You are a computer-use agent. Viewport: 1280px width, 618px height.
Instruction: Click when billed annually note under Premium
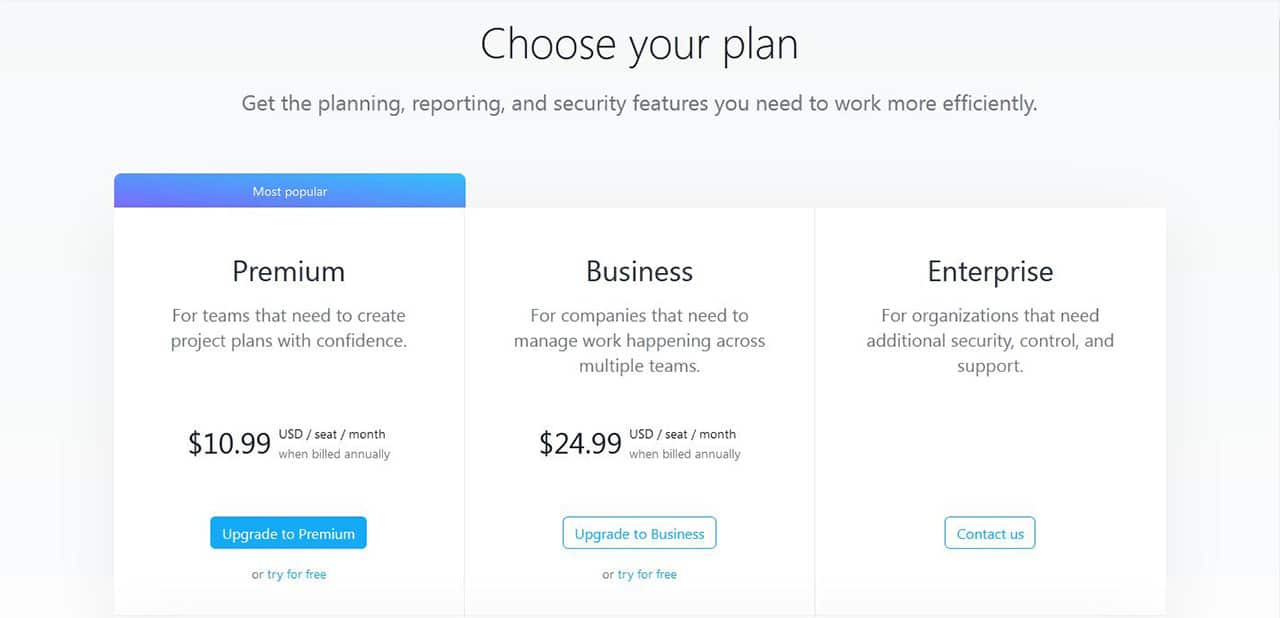click(x=334, y=454)
